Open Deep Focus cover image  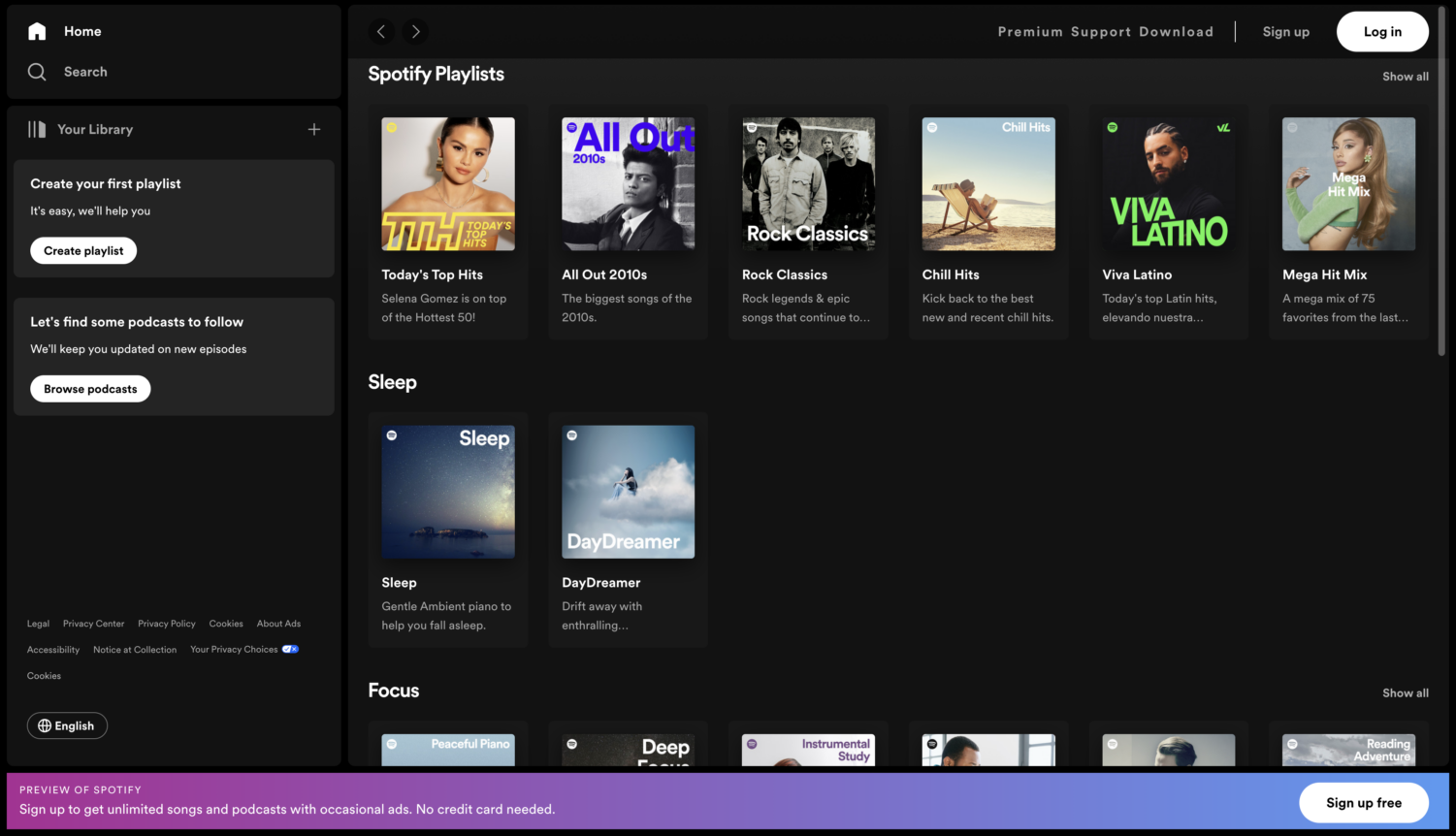click(x=629, y=750)
